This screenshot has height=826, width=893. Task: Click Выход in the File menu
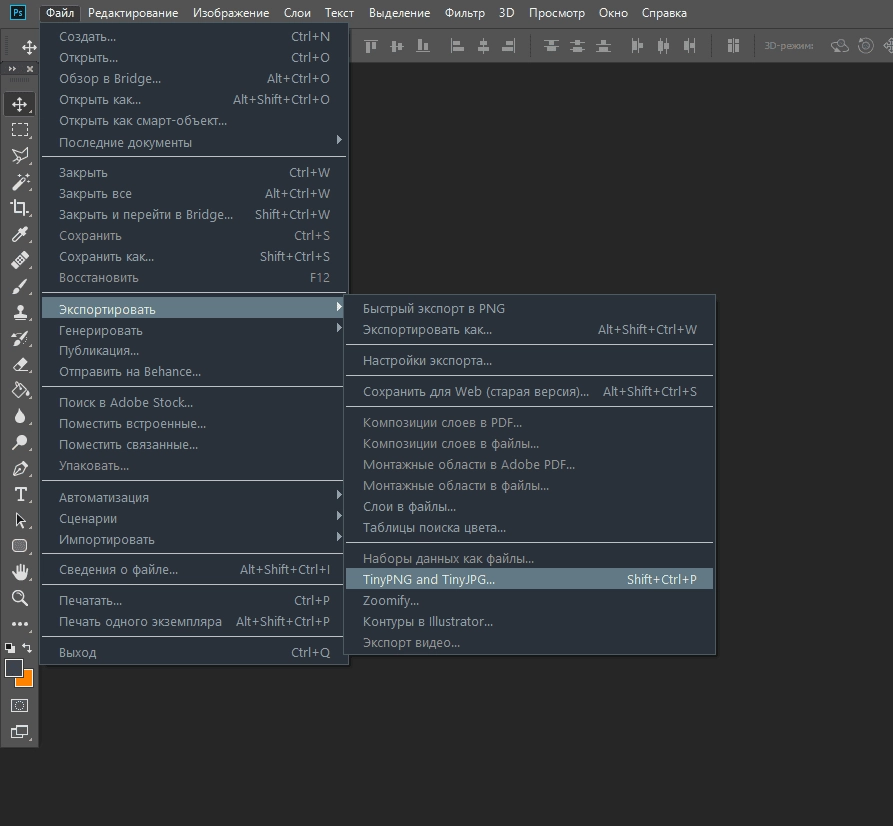coord(194,652)
